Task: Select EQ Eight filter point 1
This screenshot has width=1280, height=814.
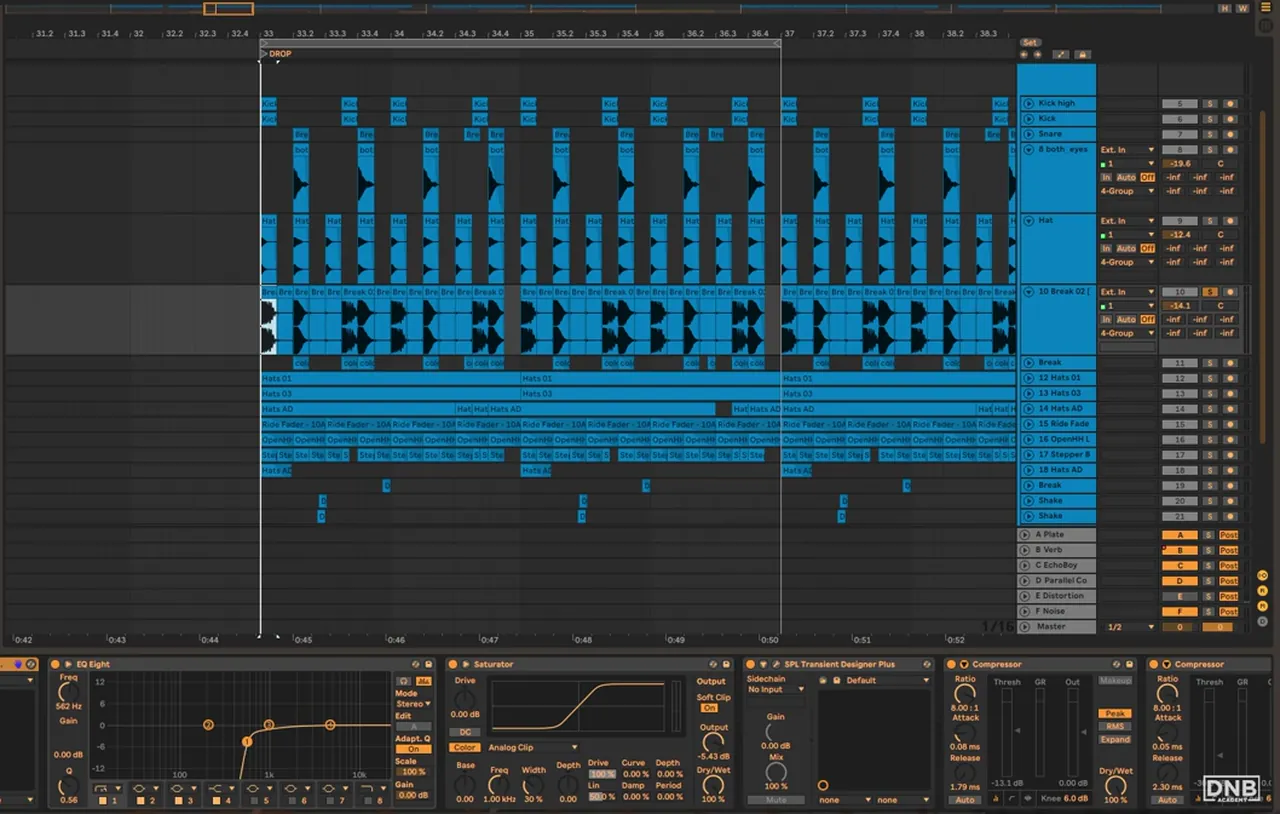Action: pyautogui.click(x=247, y=742)
